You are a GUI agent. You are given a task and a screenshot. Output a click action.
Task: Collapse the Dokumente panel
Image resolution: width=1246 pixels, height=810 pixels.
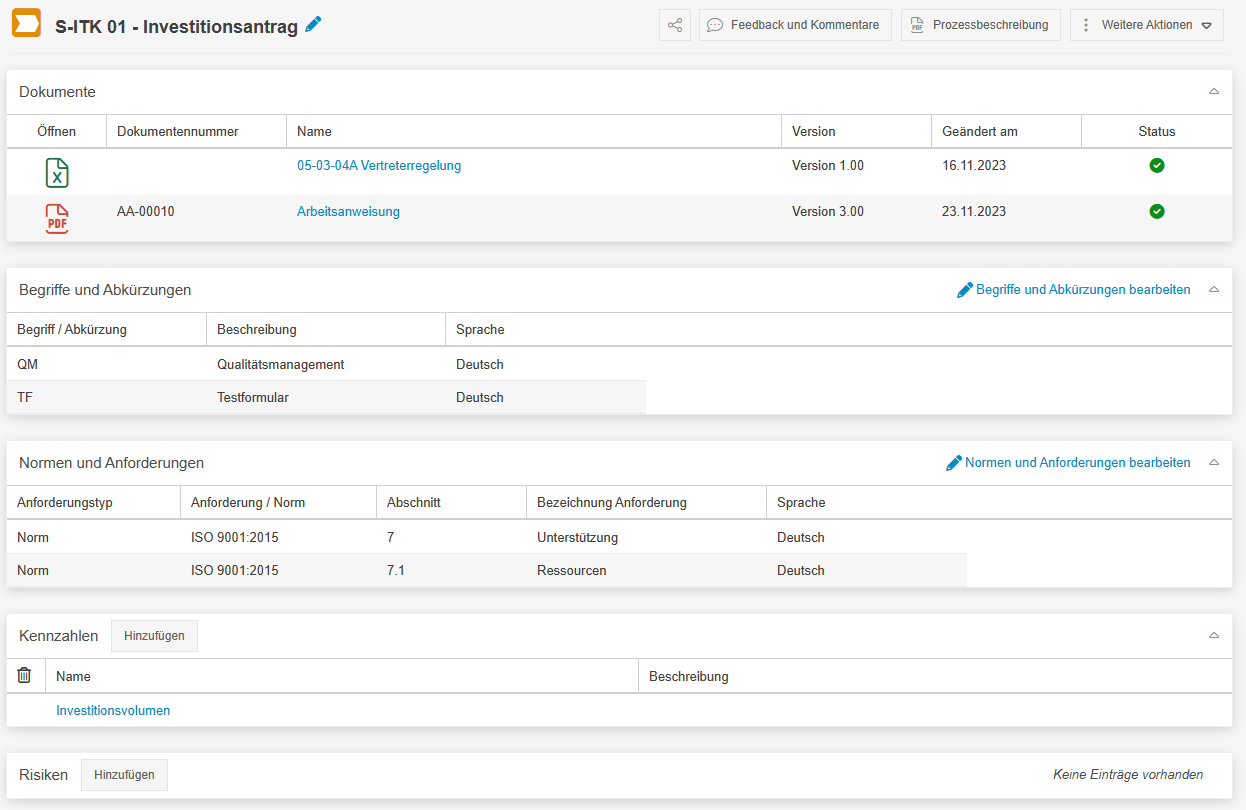coord(1214,92)
